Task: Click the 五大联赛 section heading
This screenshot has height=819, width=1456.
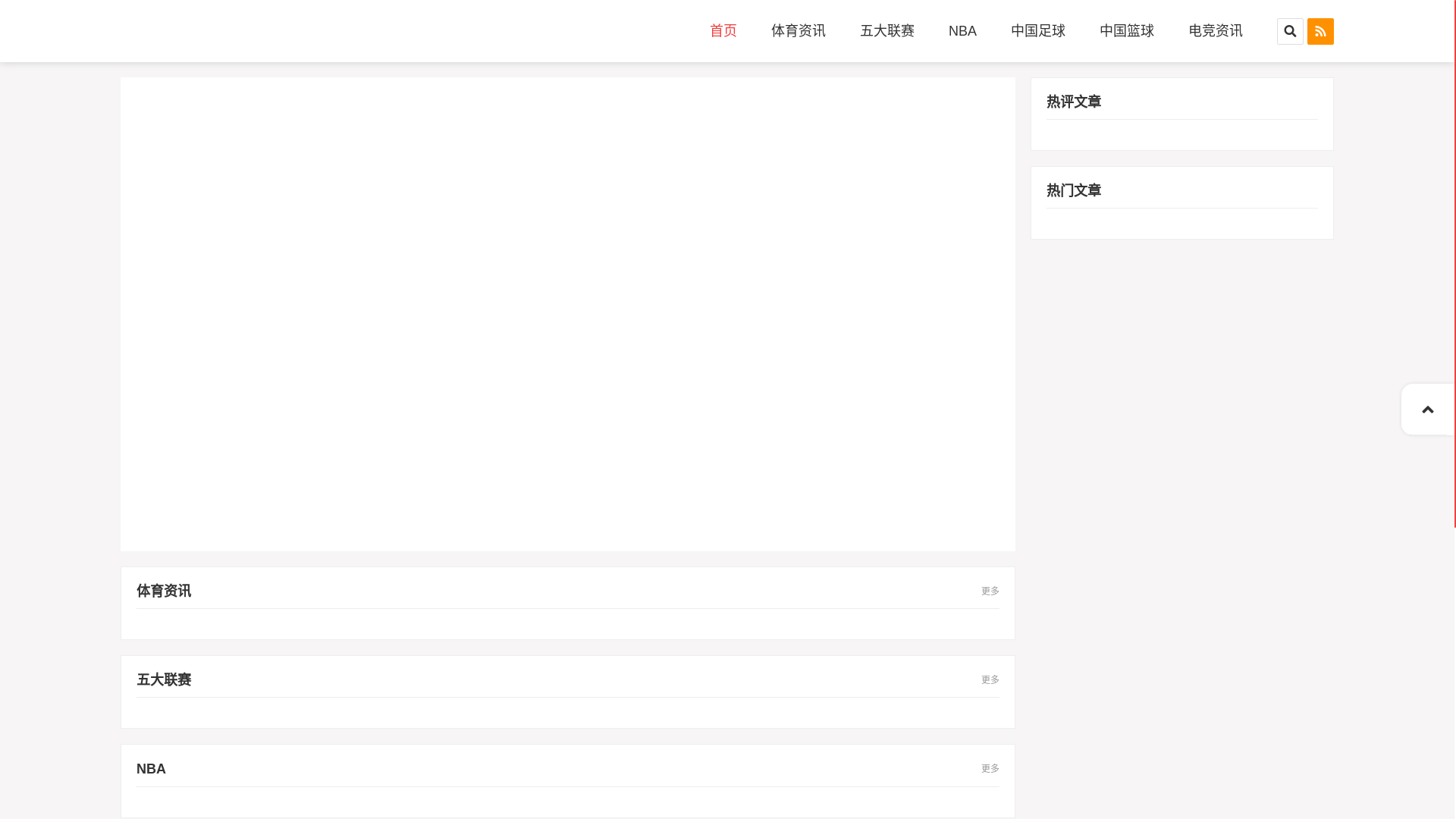Action: click(x=164, y=679)
